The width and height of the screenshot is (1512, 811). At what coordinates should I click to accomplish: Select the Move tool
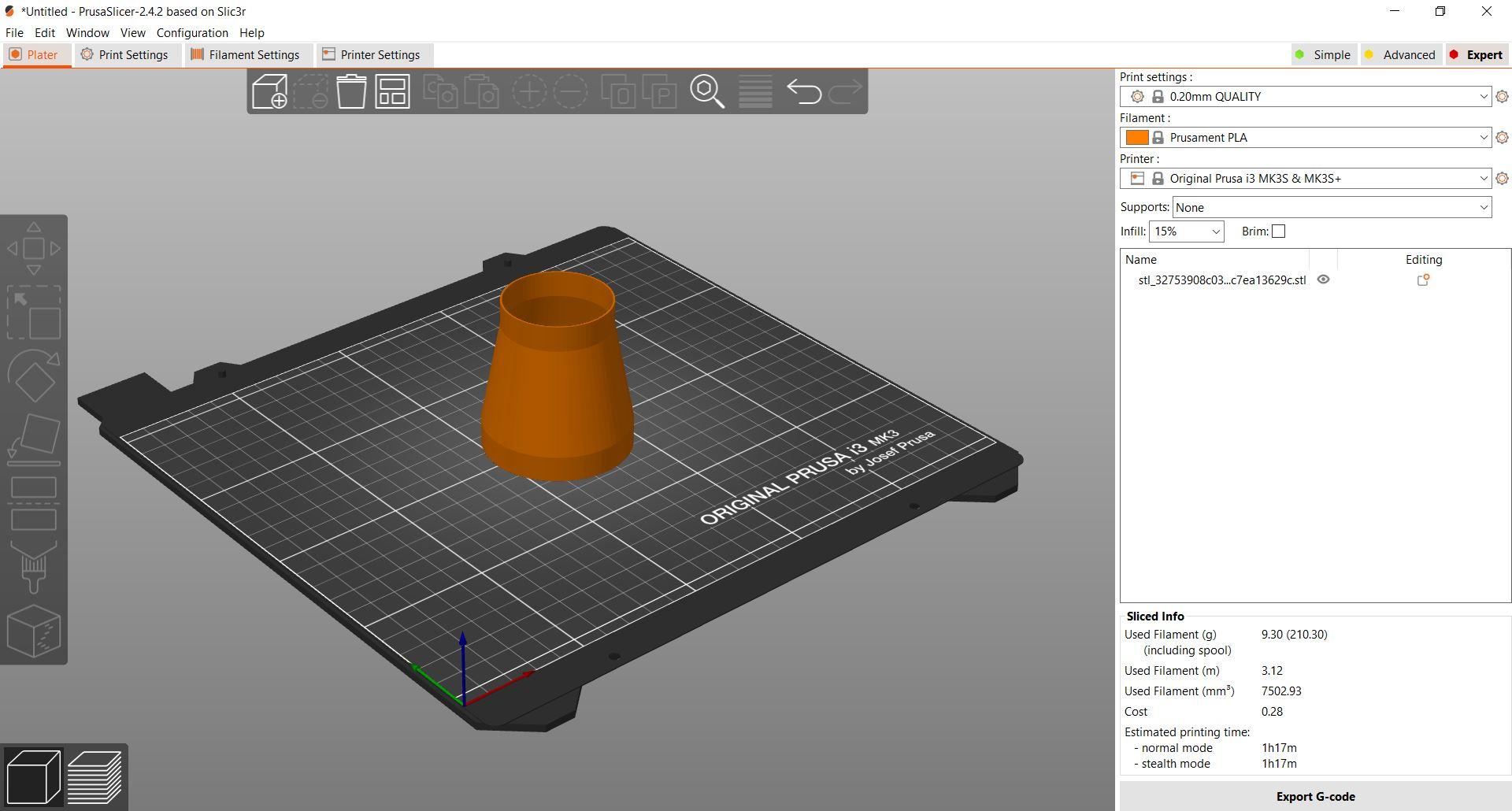coord(35,248)
